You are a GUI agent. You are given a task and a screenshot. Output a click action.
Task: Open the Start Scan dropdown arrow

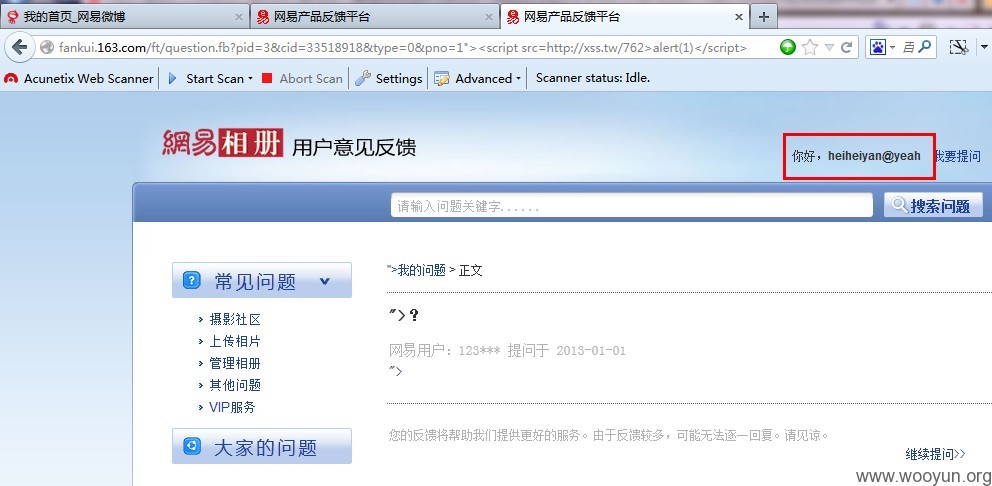click(x=250, y=78)
